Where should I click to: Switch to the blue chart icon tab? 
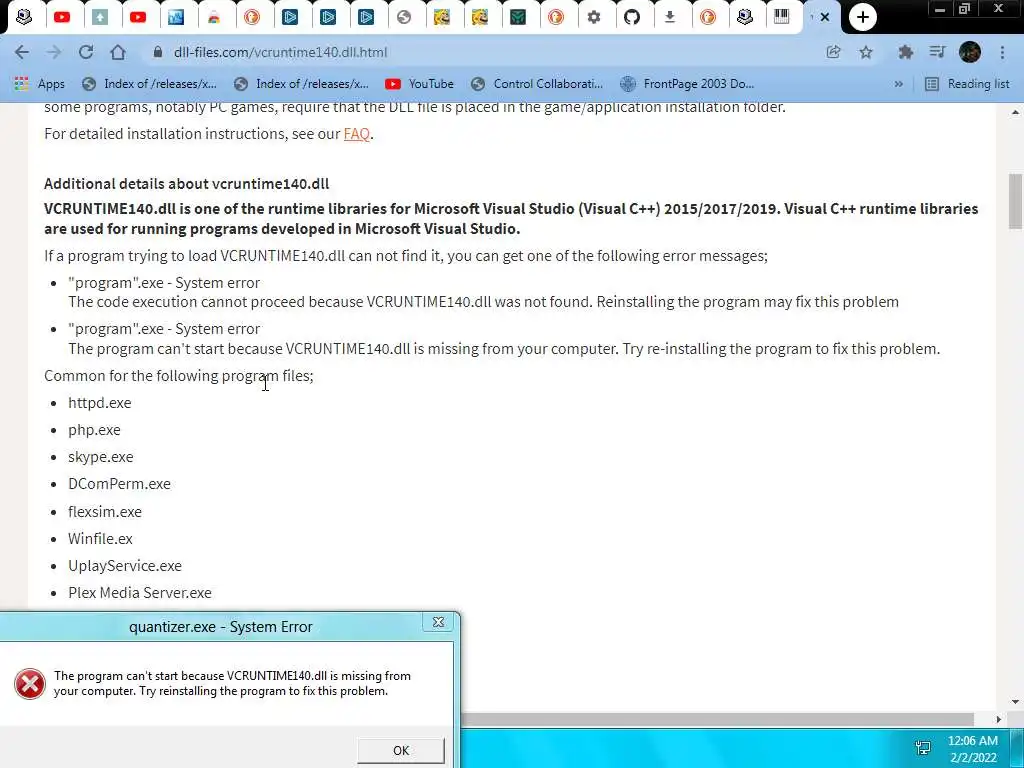[176, 17]
